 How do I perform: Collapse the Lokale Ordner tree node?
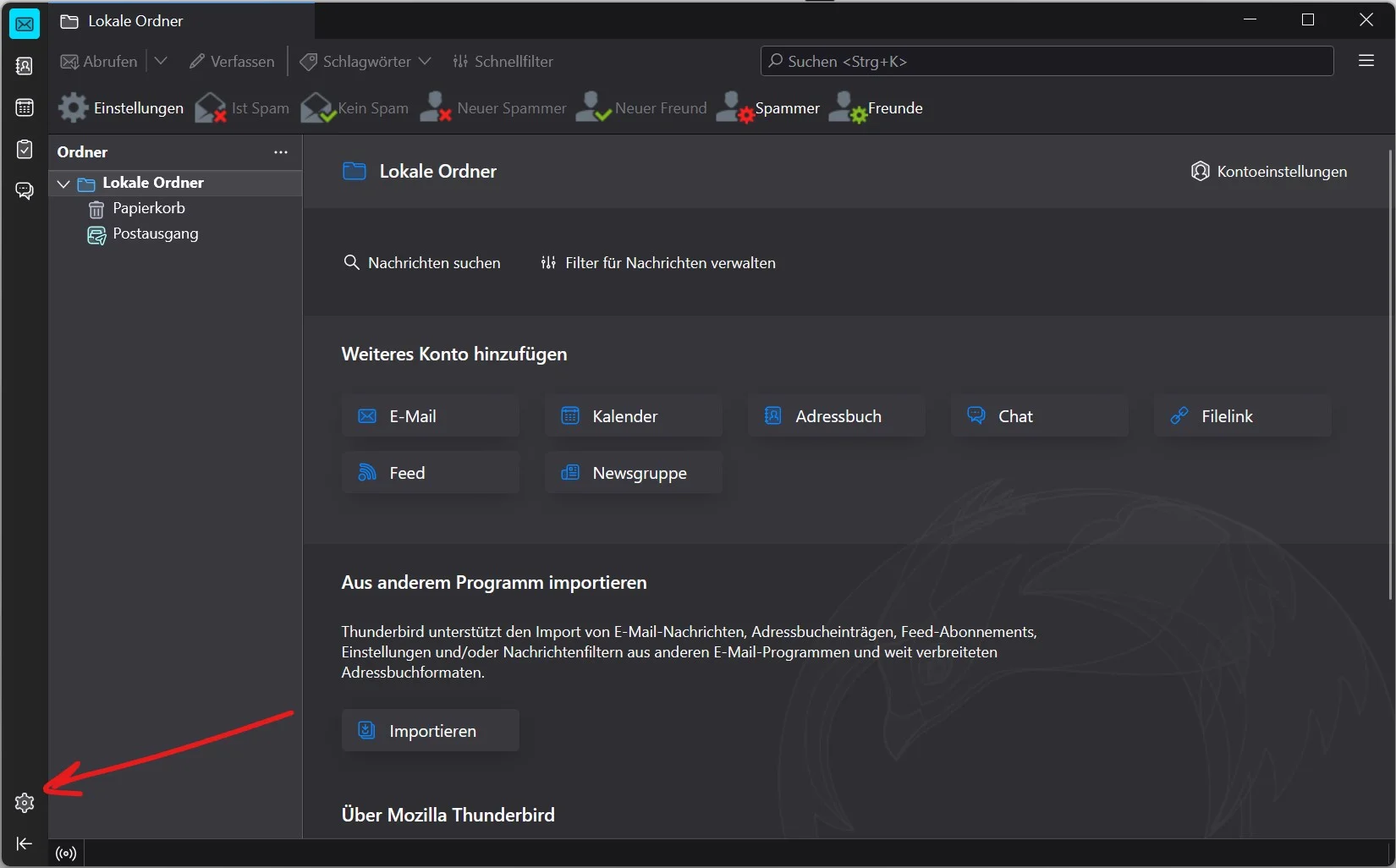[63, 184]
